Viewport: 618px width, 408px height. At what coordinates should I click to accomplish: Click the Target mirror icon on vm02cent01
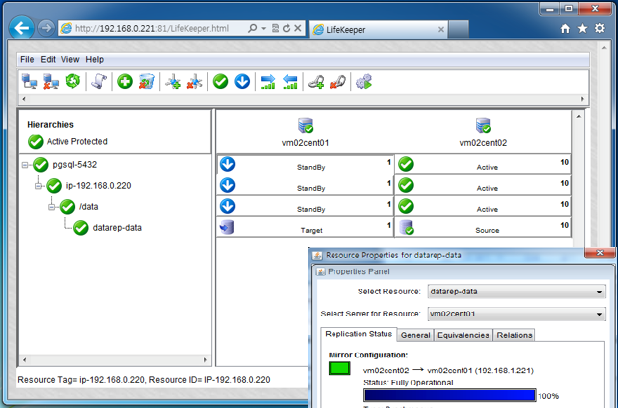coord(227,227)
